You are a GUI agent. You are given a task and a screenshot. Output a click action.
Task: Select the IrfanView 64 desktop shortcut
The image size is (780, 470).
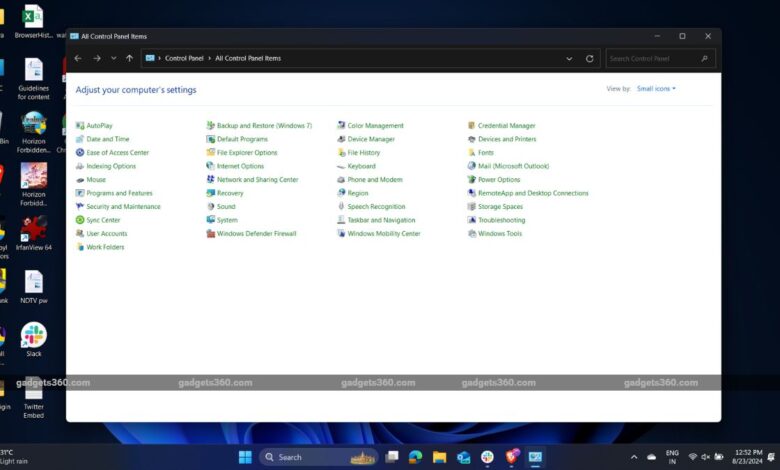pos(34,233)
